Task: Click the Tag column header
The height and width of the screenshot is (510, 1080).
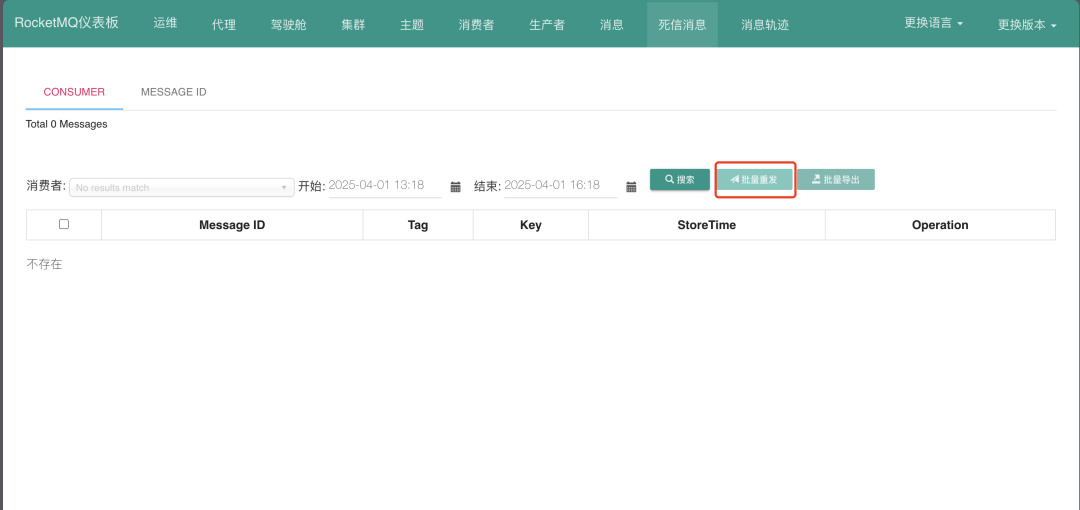Action: (x=418, y=225)
